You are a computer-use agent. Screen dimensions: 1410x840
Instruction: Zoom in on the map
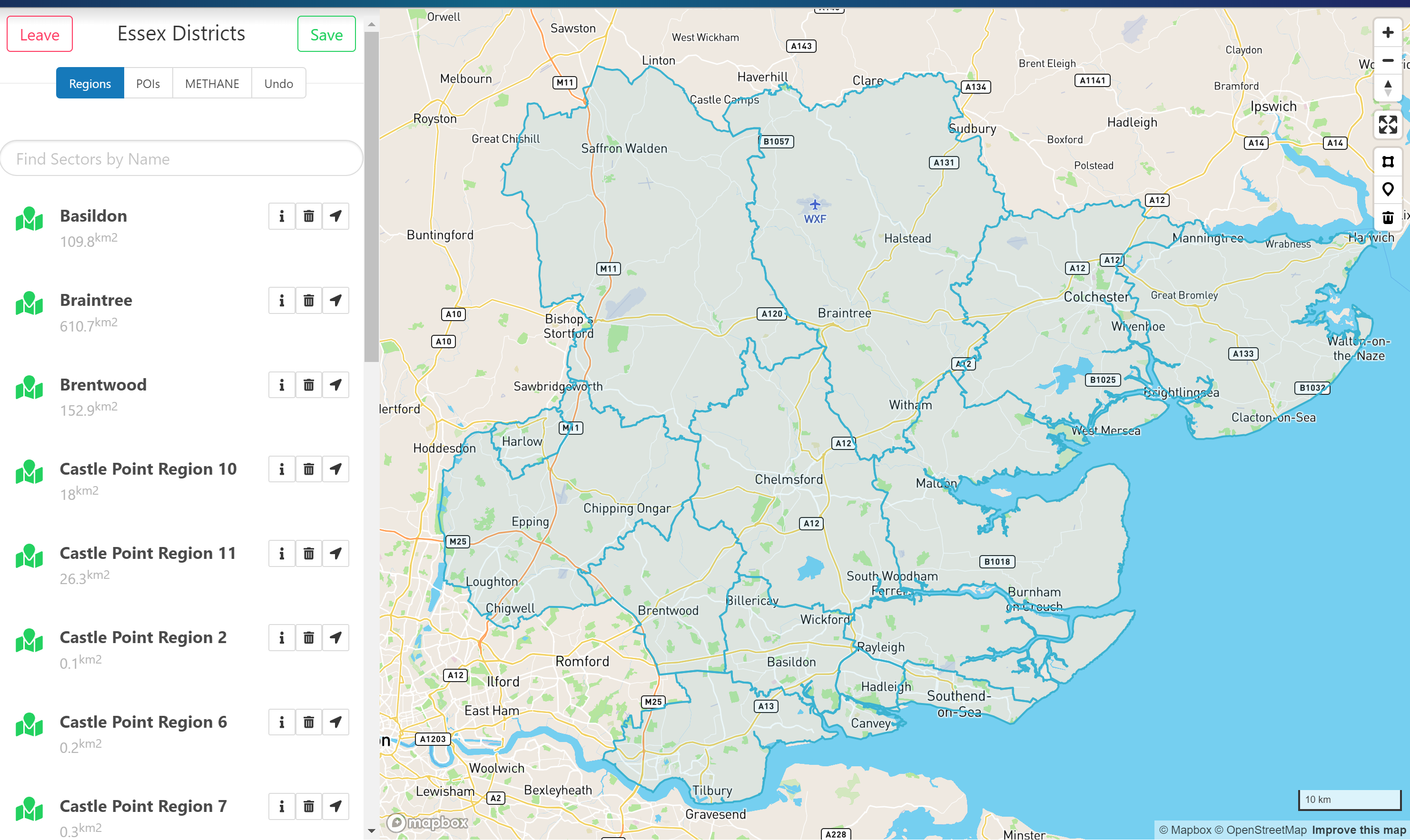click(1387, 33)
